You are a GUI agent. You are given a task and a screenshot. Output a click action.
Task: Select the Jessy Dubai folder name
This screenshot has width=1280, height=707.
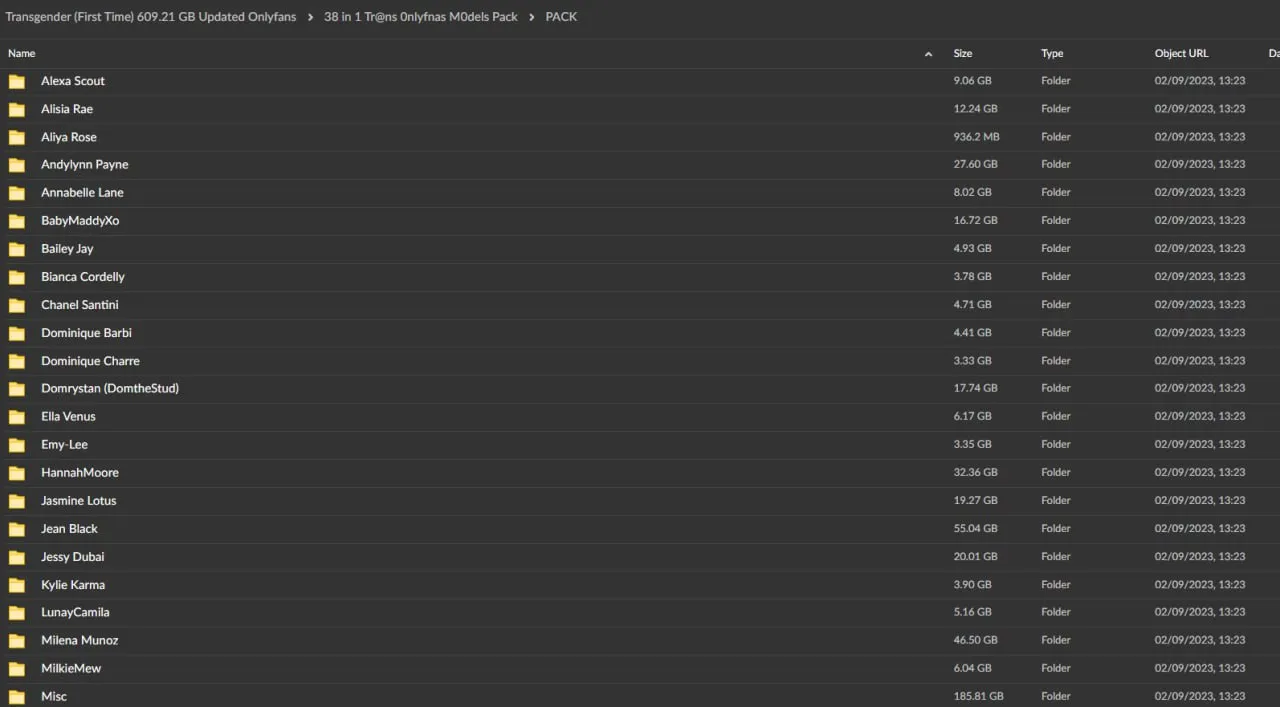point(73,556)
